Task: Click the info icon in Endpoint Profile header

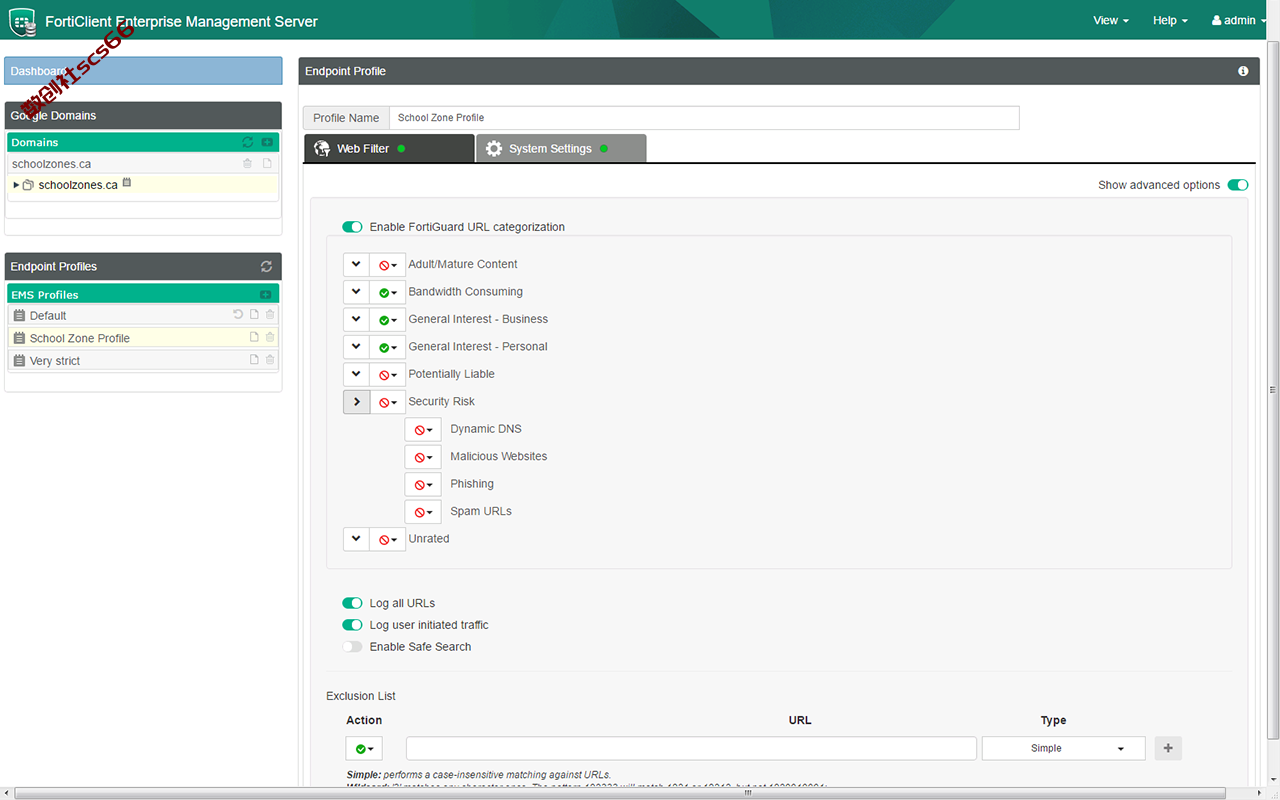Action: 1243,71
